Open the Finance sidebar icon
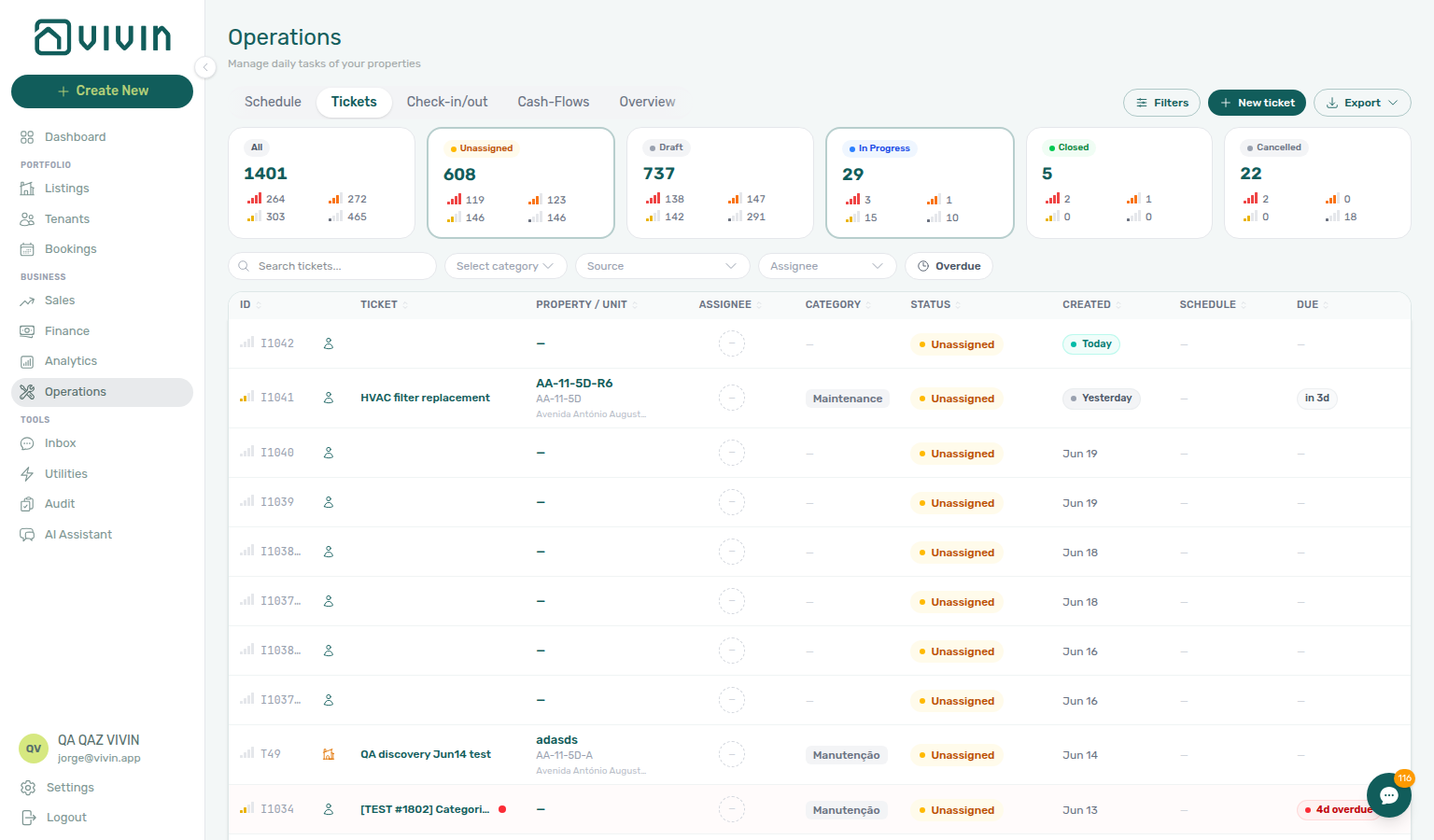Image resolution: width=1434 pixels, height=840 pixels. (x=27, y=331)
